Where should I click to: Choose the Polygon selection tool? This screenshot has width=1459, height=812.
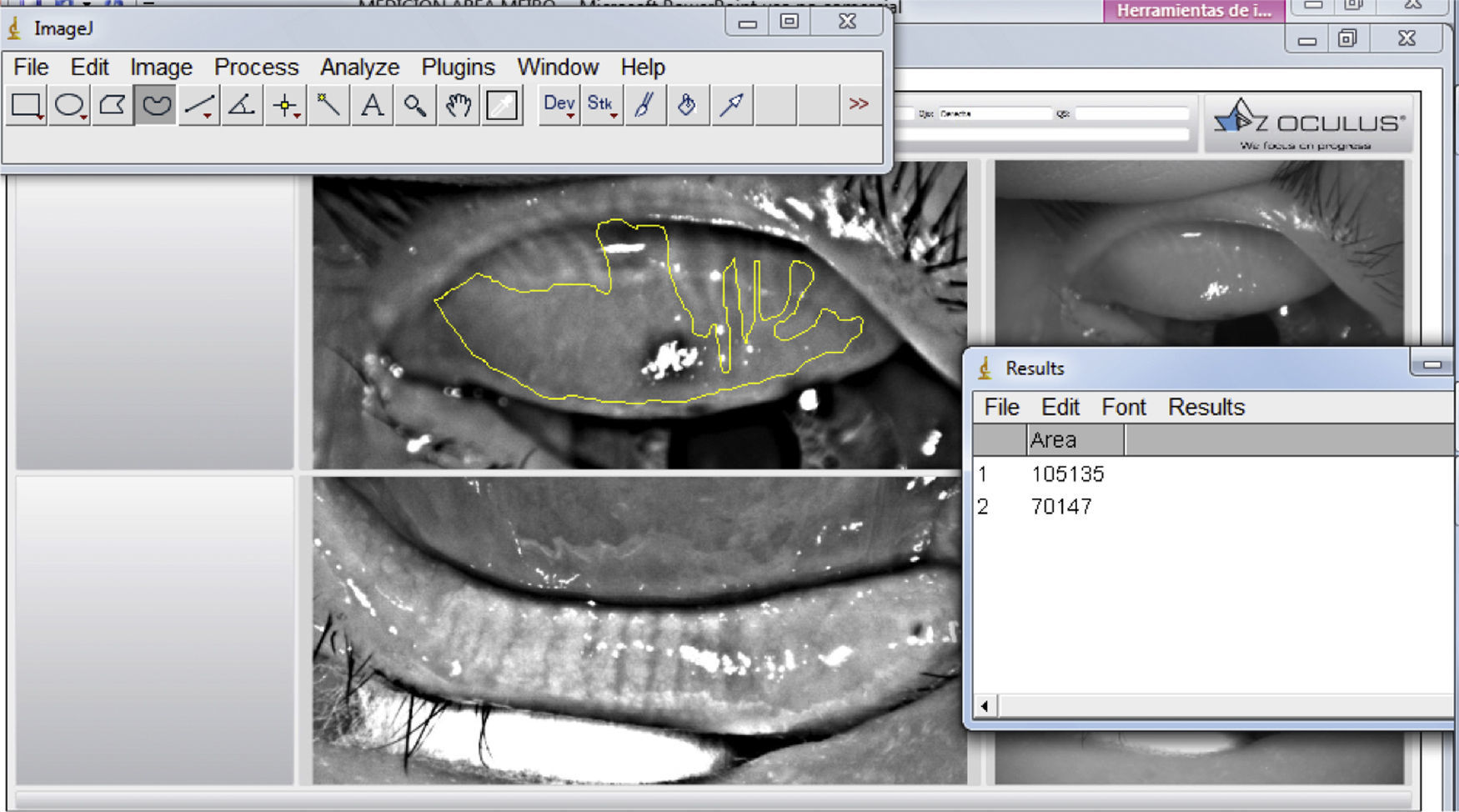[x=113, y=105]
